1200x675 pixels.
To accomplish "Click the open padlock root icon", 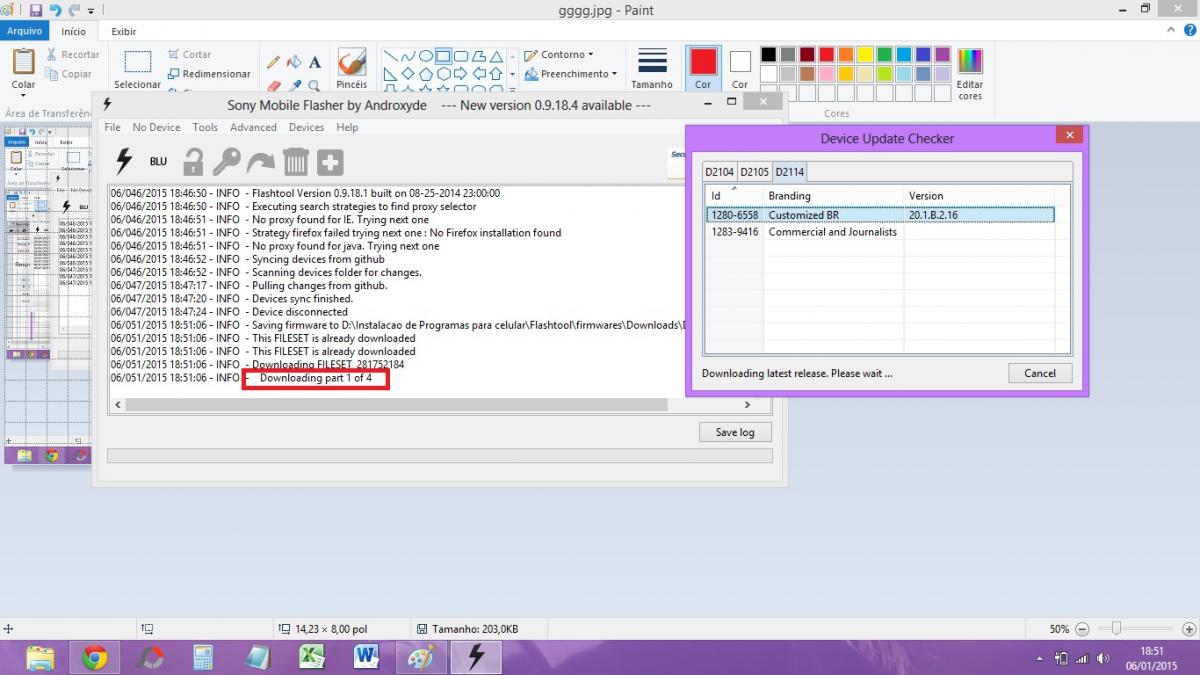I will (193, 161).
